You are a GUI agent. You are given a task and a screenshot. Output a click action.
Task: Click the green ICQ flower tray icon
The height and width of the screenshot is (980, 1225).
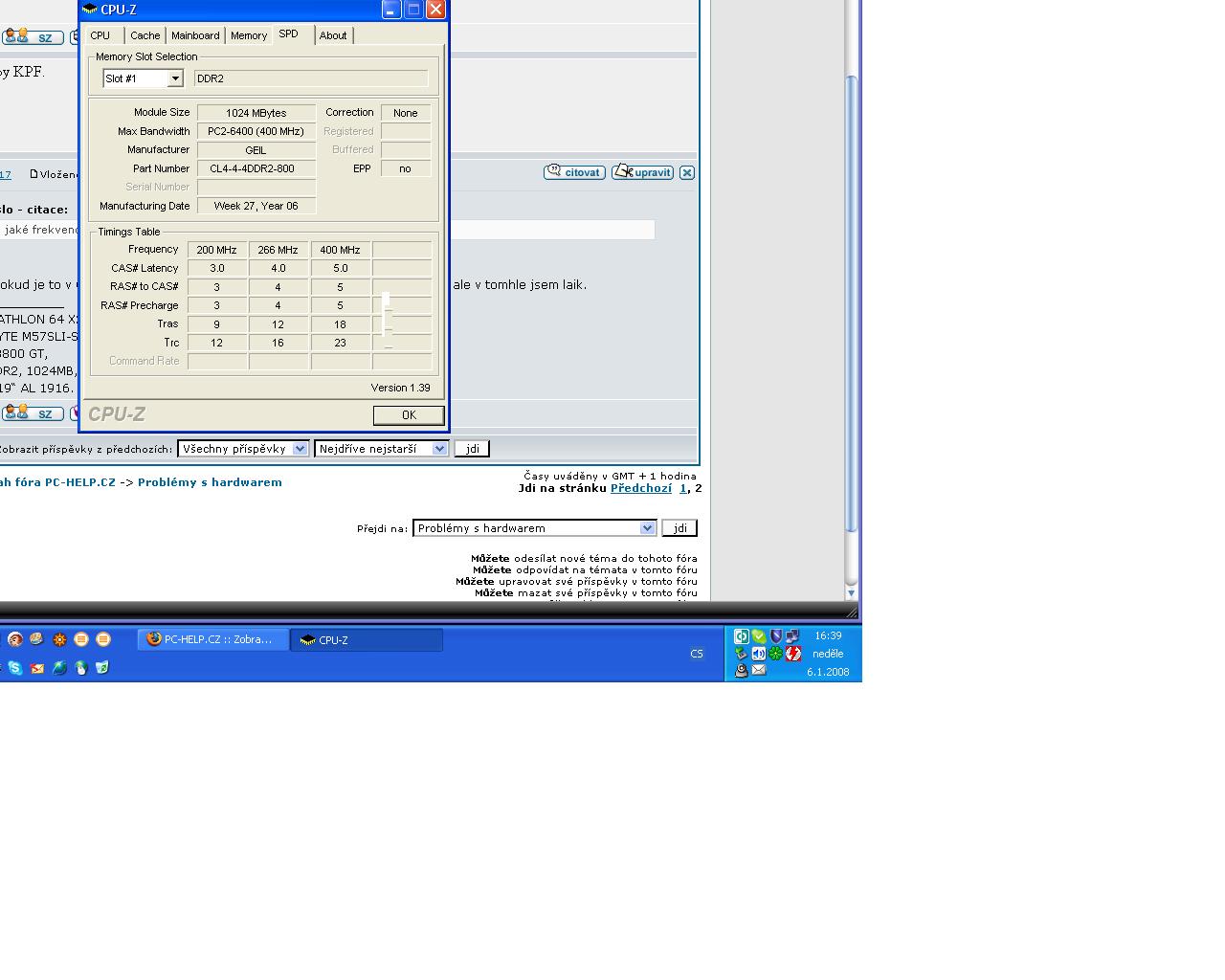coord(776,654)
